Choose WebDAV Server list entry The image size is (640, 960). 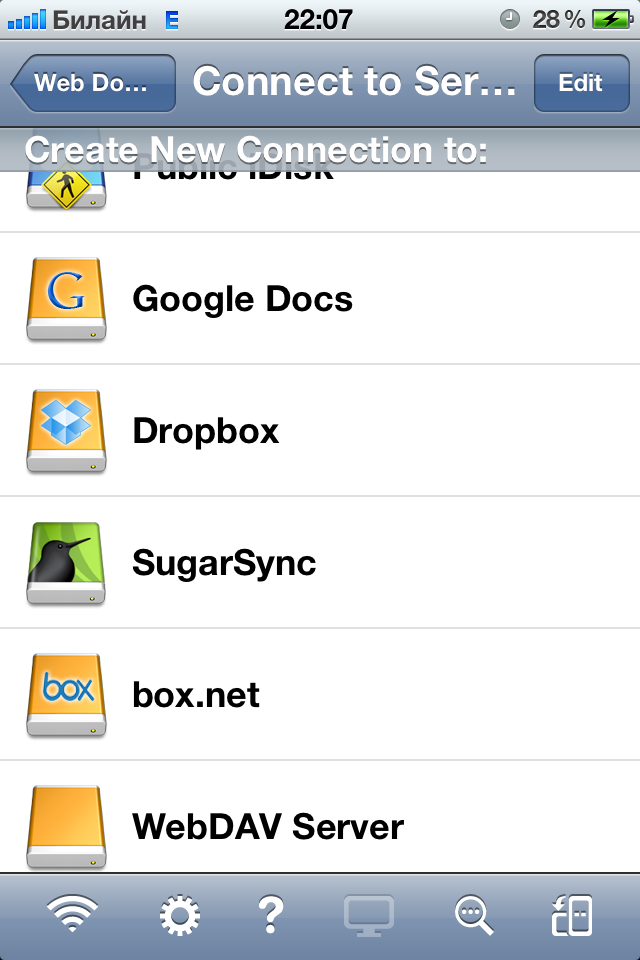320,817
